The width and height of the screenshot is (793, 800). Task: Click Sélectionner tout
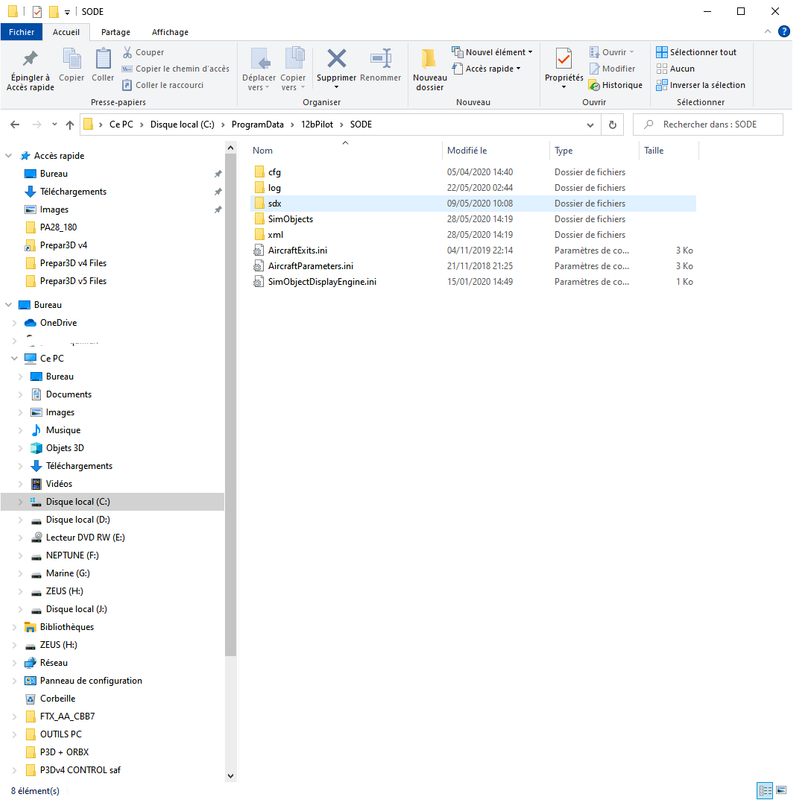[x=696, y=52]
